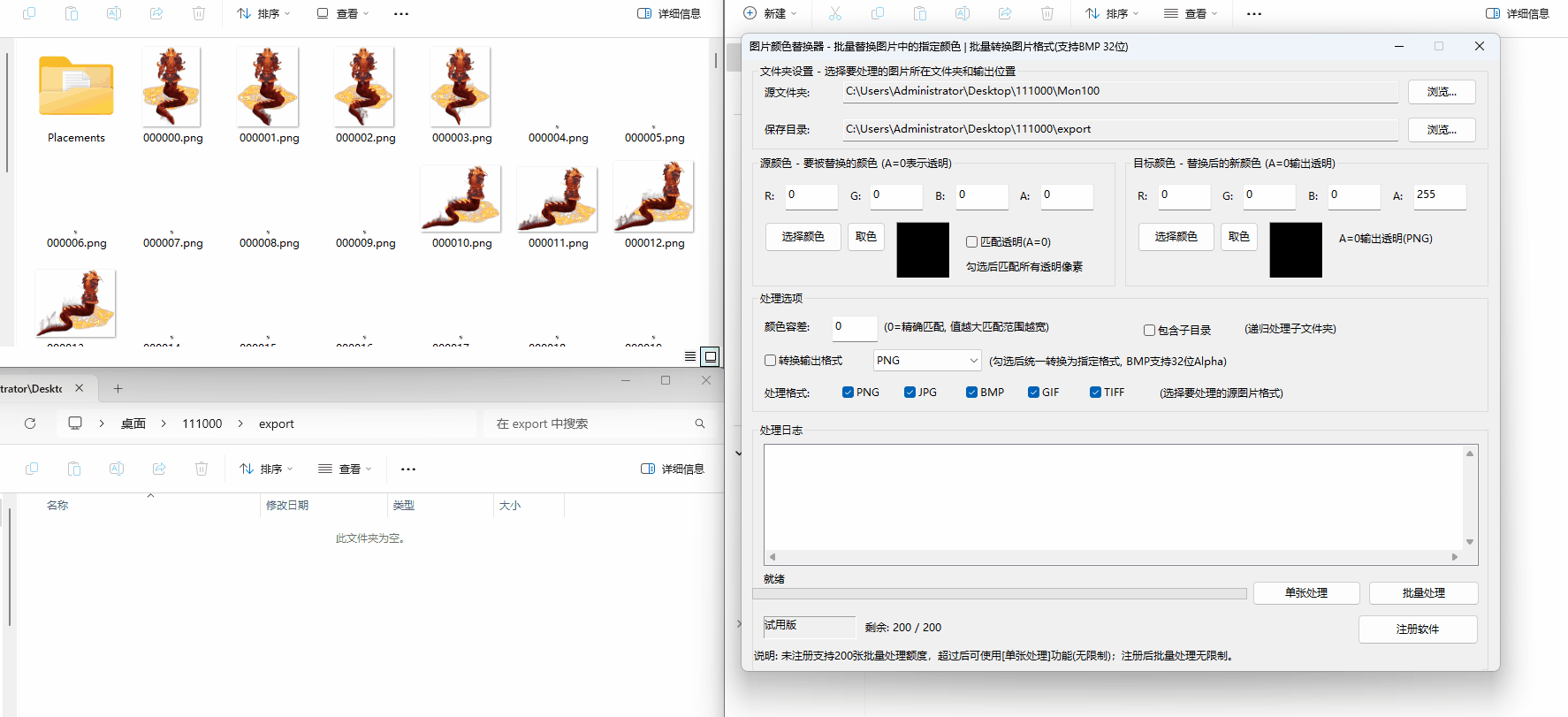Viewport: 1568px width, 717px height.
Task: Open 排序 dropdown in the 新建 Explorer toolbar
Action: point(1112,13)
